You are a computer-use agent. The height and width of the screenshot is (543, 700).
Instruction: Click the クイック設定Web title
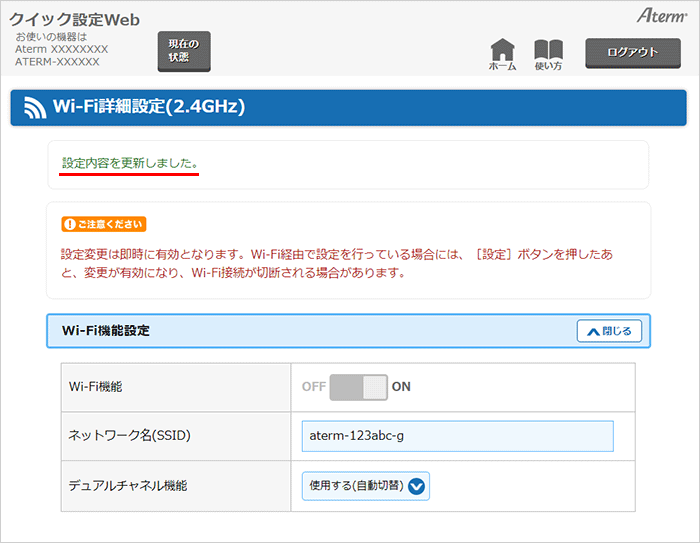pos(75,20)
